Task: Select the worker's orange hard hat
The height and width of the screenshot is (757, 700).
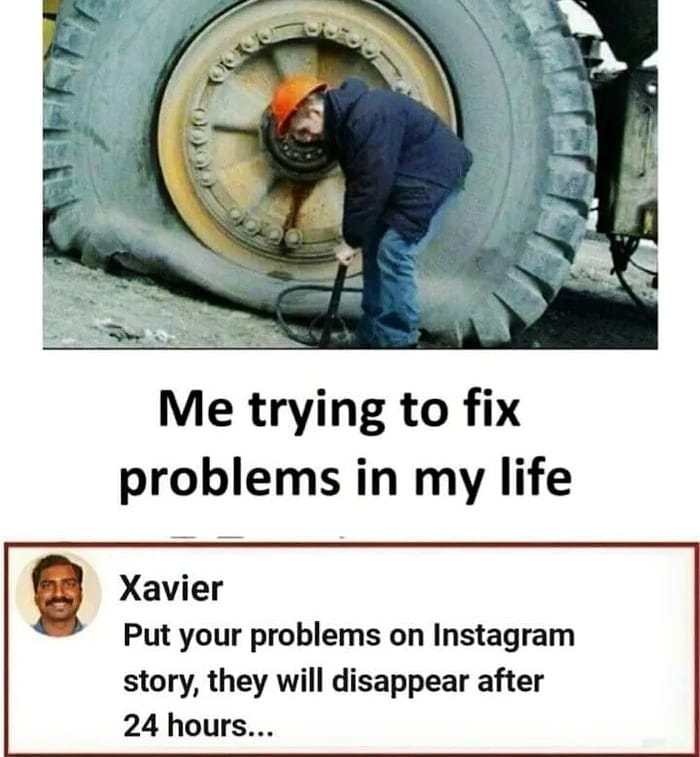Action: 294,102
